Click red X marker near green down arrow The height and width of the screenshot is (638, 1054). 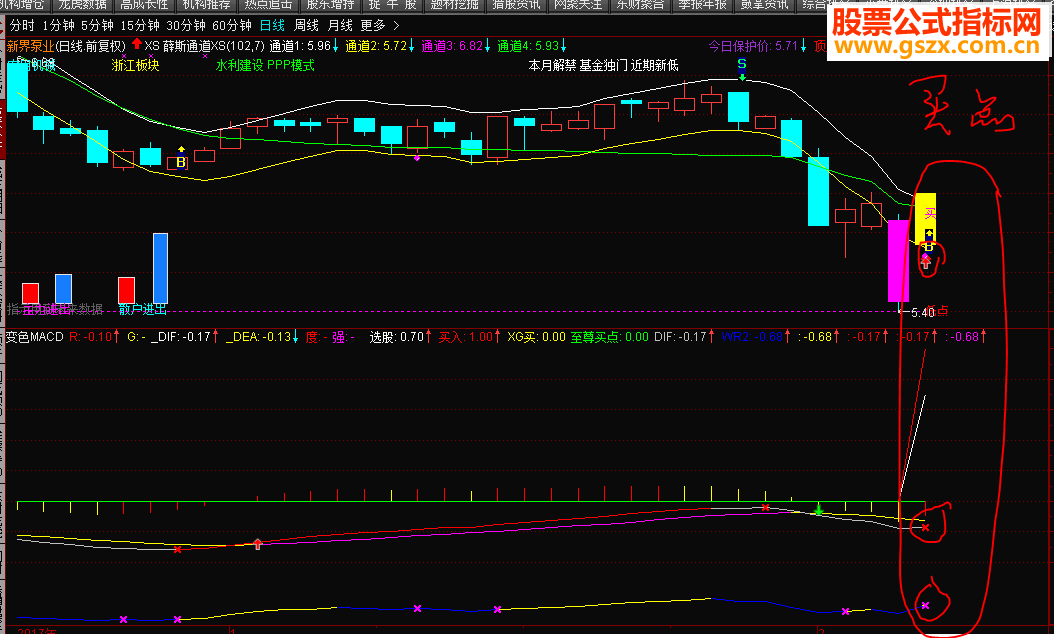[766, 508]
